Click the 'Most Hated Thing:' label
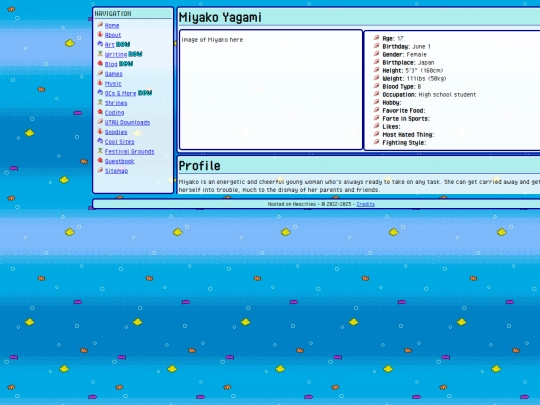This screenshot has height=405, width=540. click(x=408, y=135)
